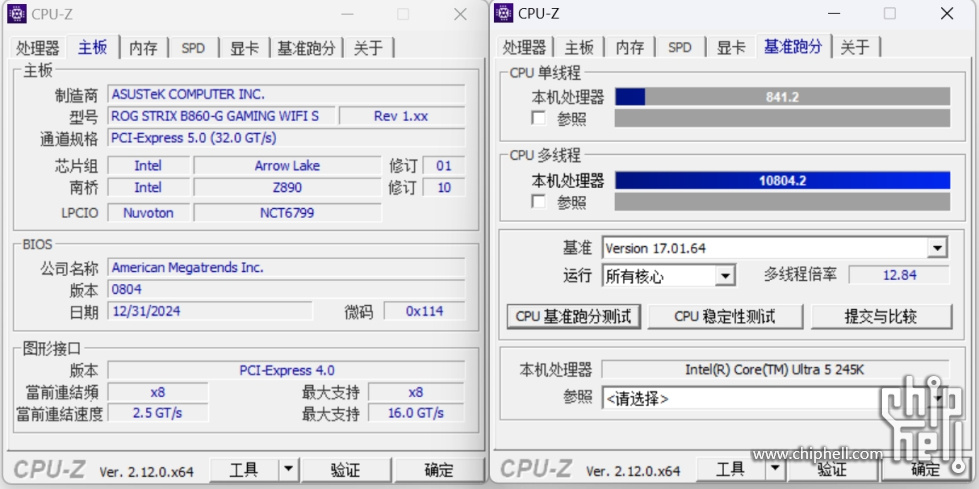Screen dimensions: 979x489
Task: Click the 通道规格 PCI-Express 5.0 field
Action: point(286,137)
